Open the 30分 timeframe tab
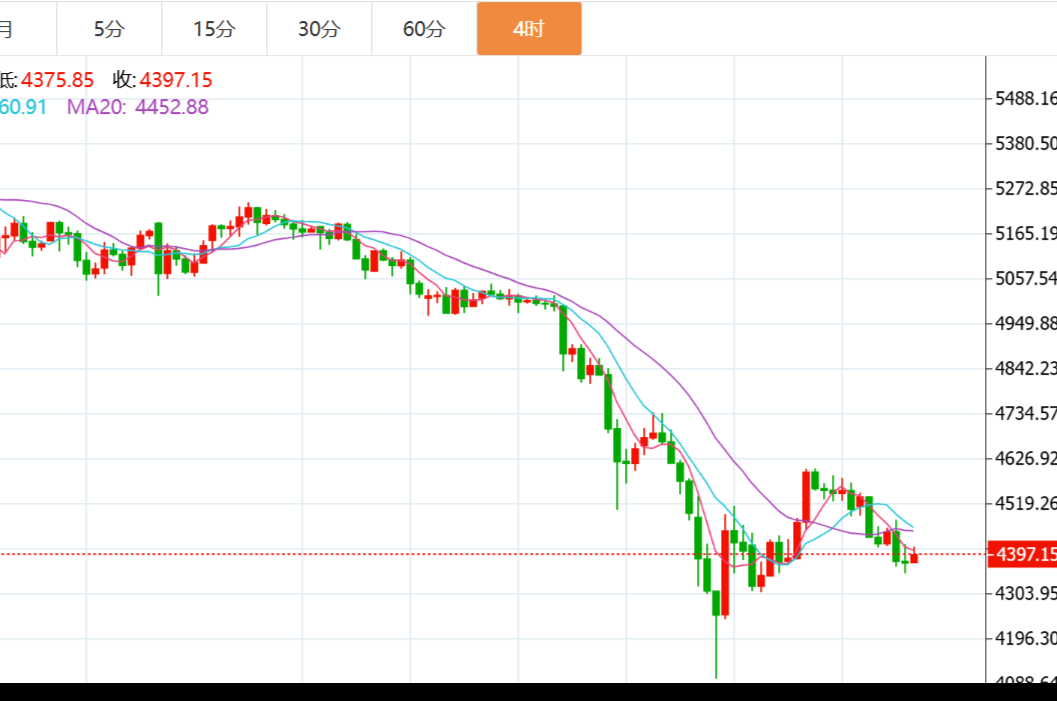This screenshot has height=701, width=1057. pyautogui.click(x=319, y=29)
